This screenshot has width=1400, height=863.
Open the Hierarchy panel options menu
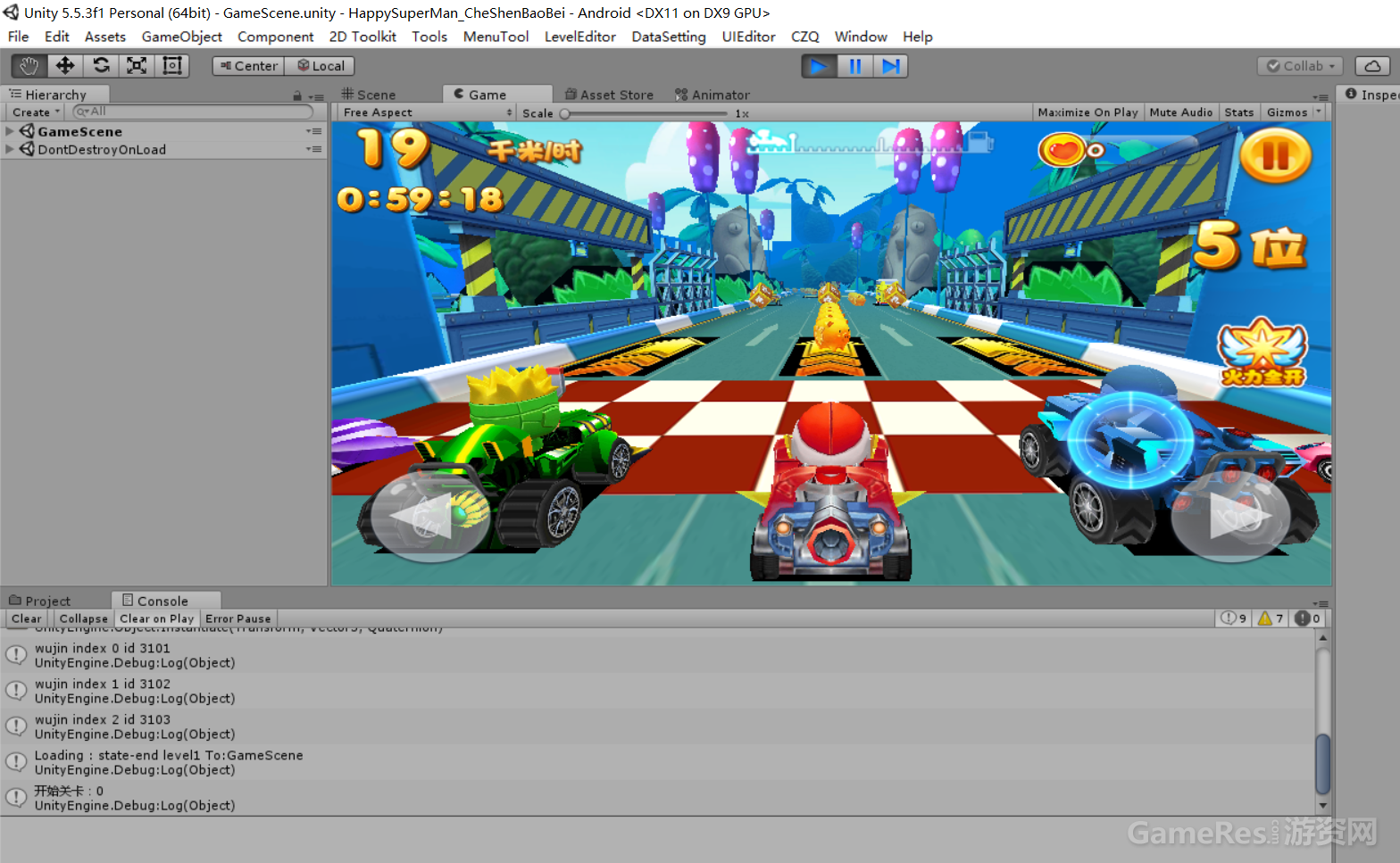pyautogui.click(x=317, y=96)
